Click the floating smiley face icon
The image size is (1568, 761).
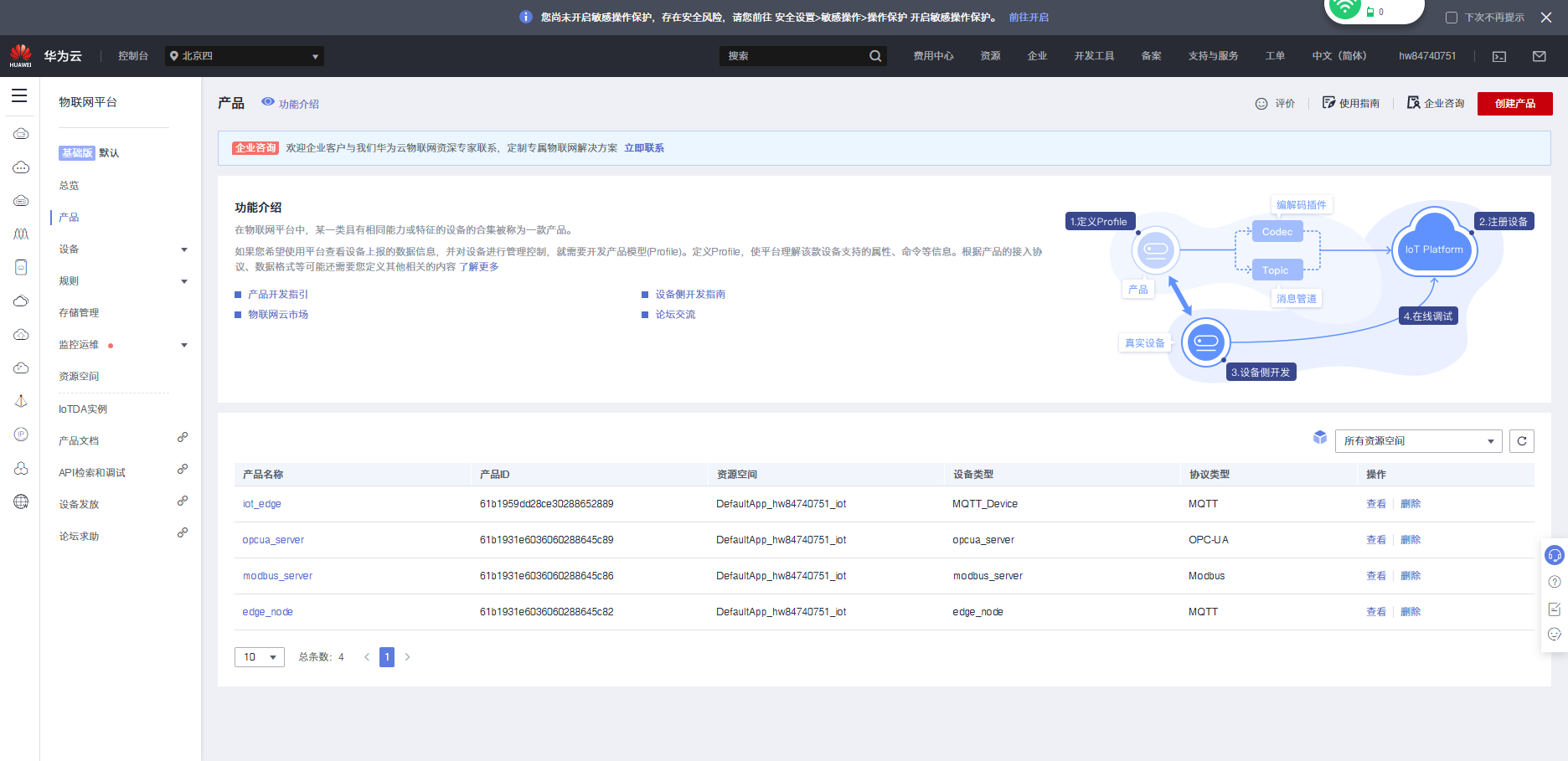pyautogui.click(x=1555, y=635)
